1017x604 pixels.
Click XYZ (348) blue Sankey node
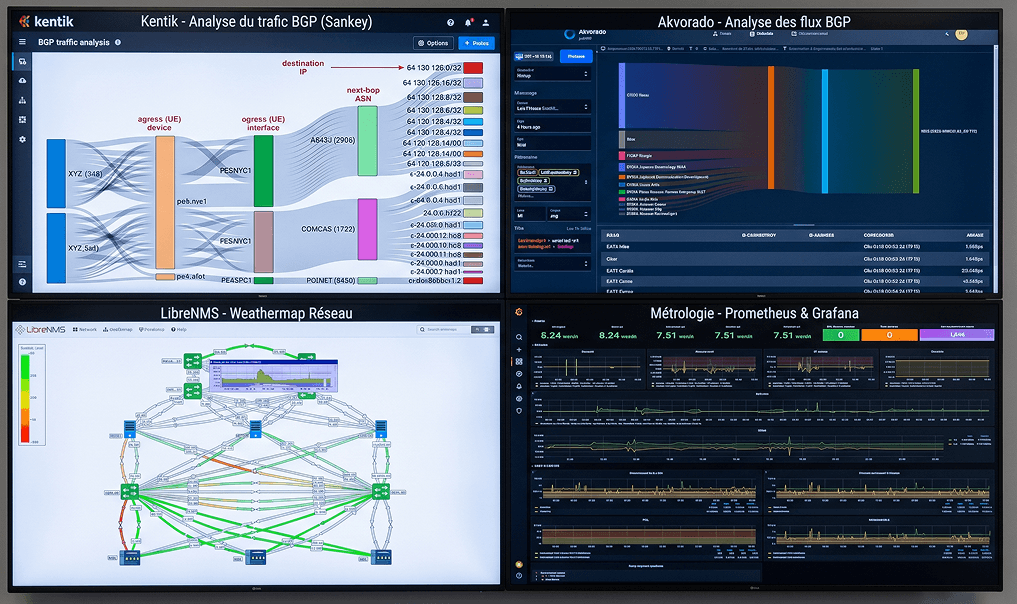point(56,173)
